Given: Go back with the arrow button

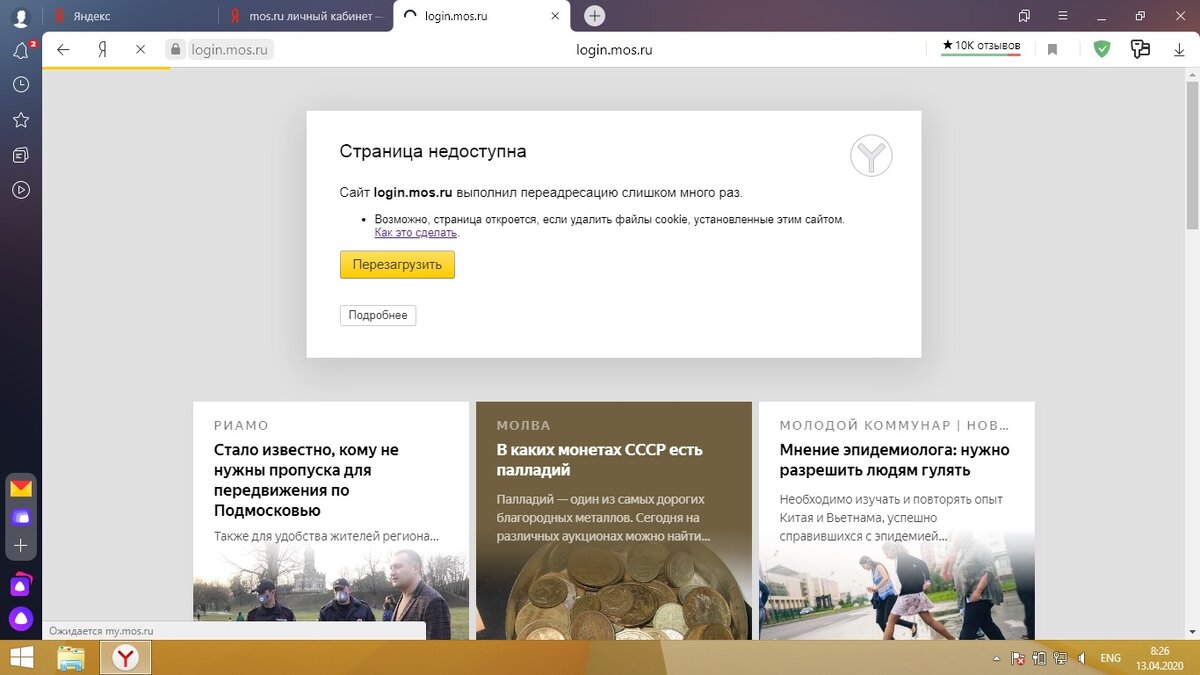Looking at the screenshot, I should [x=63, y=49].
